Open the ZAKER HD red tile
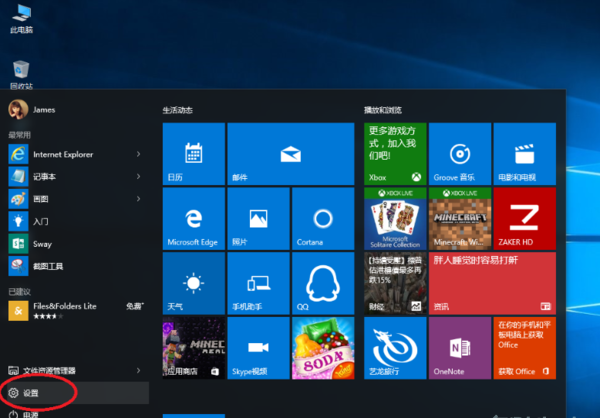The height and width of the screenshot is (418, 600). [x=524, y=219]
